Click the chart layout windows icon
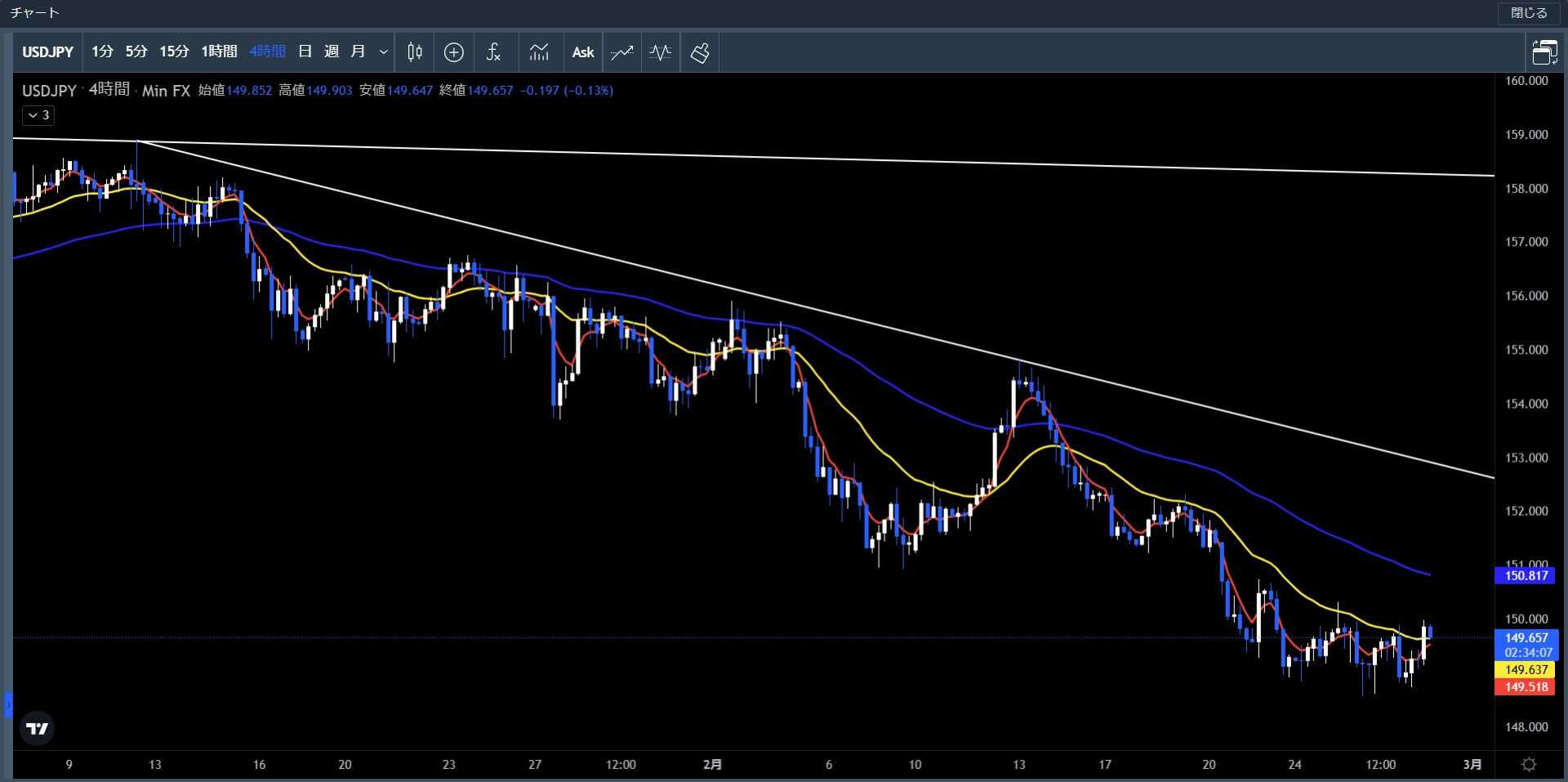 (x=1544, y=52)
